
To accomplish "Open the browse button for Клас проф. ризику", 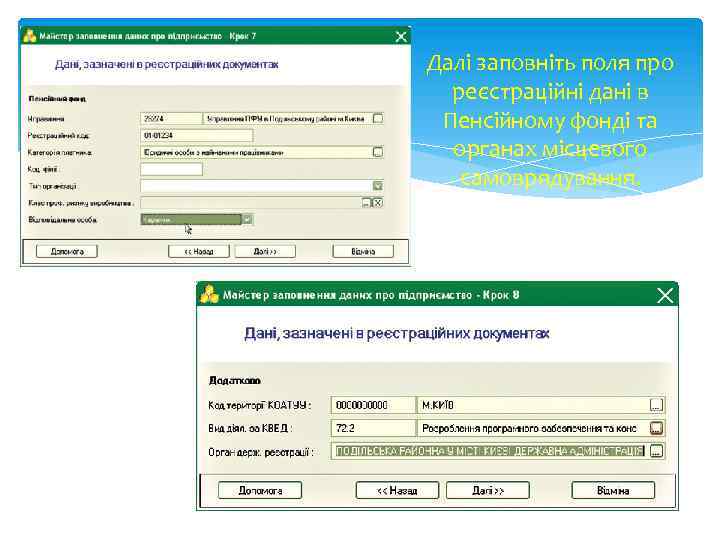I will pyautogui.click(x=366, y=202).
